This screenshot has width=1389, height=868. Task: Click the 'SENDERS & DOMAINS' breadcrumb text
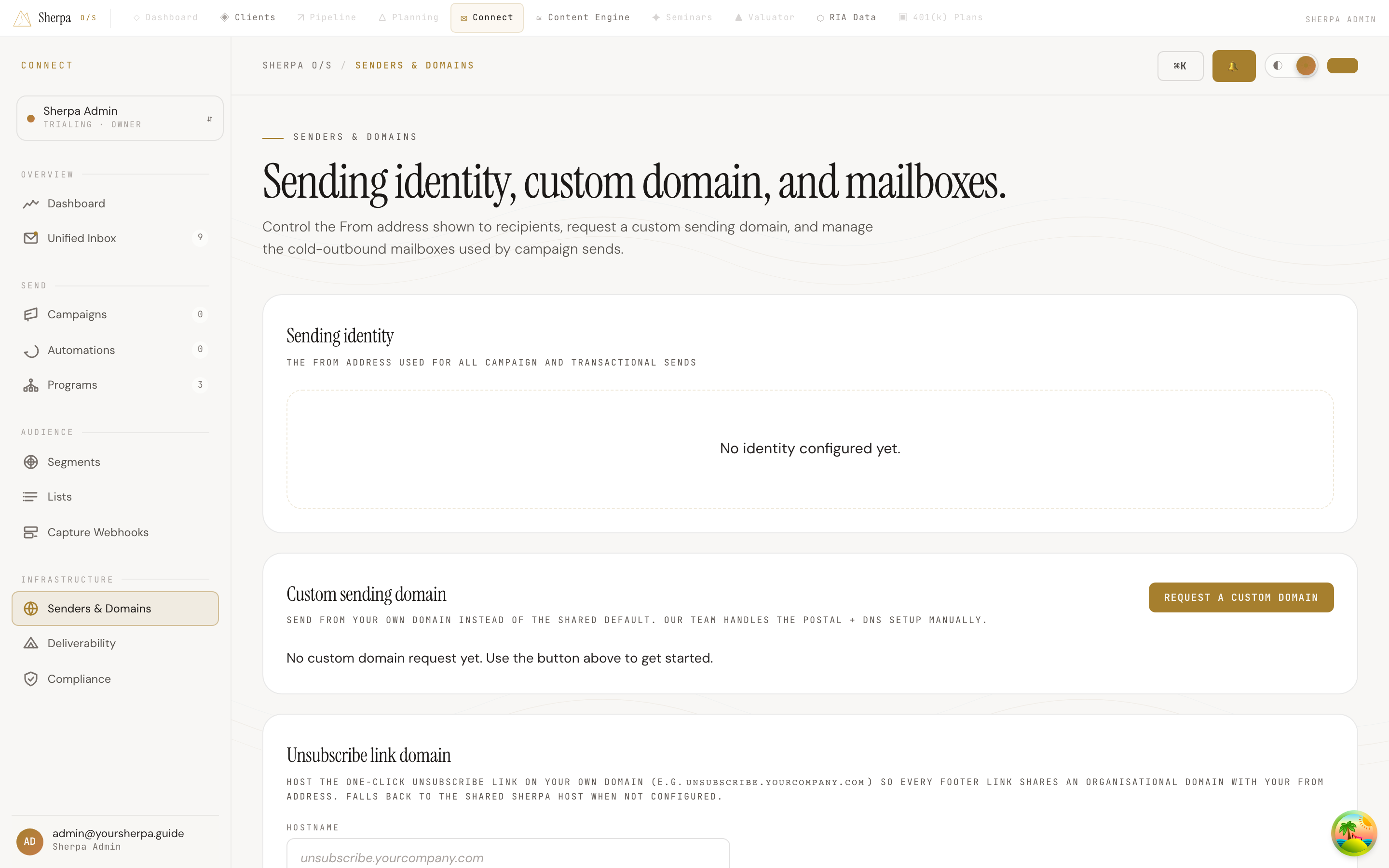(414, 66)
